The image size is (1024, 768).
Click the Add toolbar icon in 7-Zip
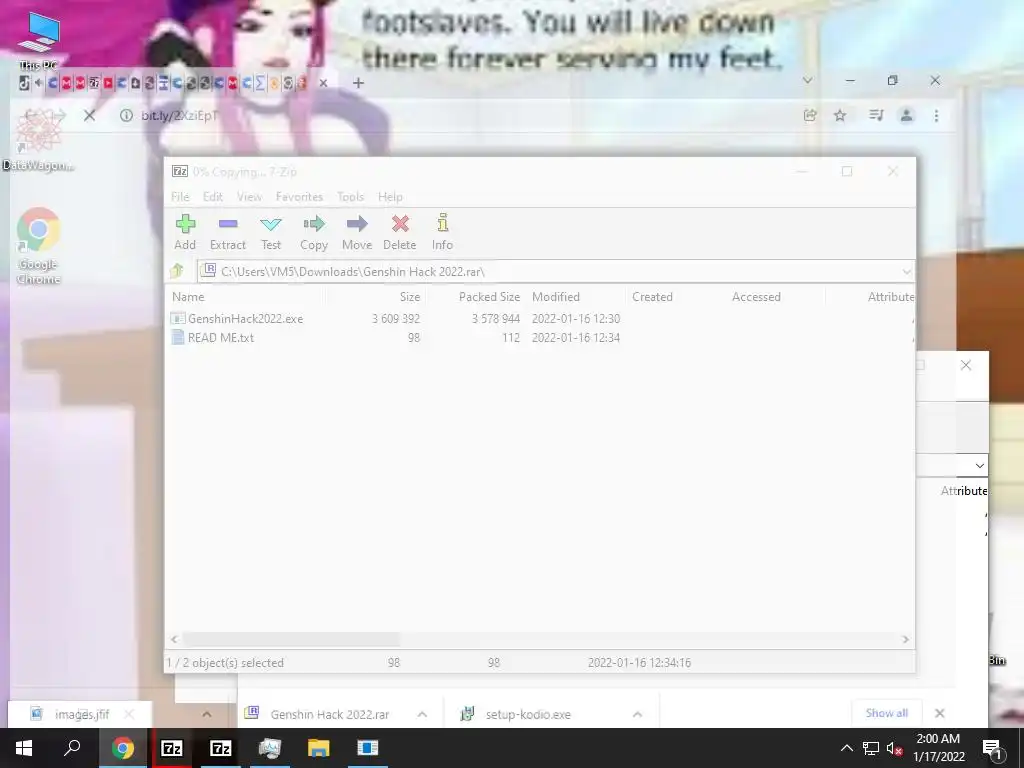(185, 232)
